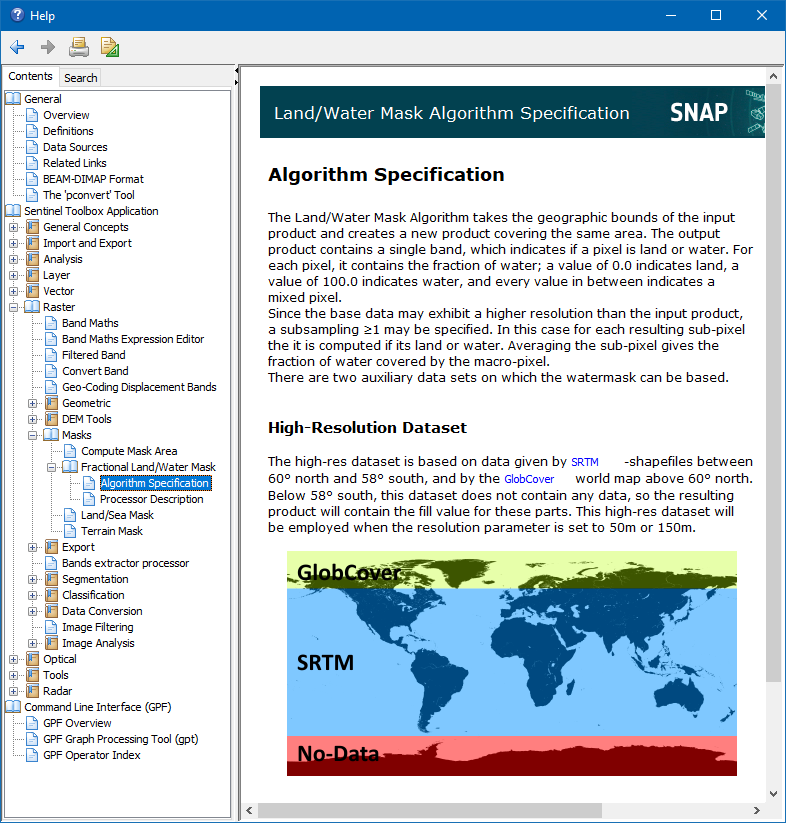
Task: Expand the Vector tree node
Action: 14,291
